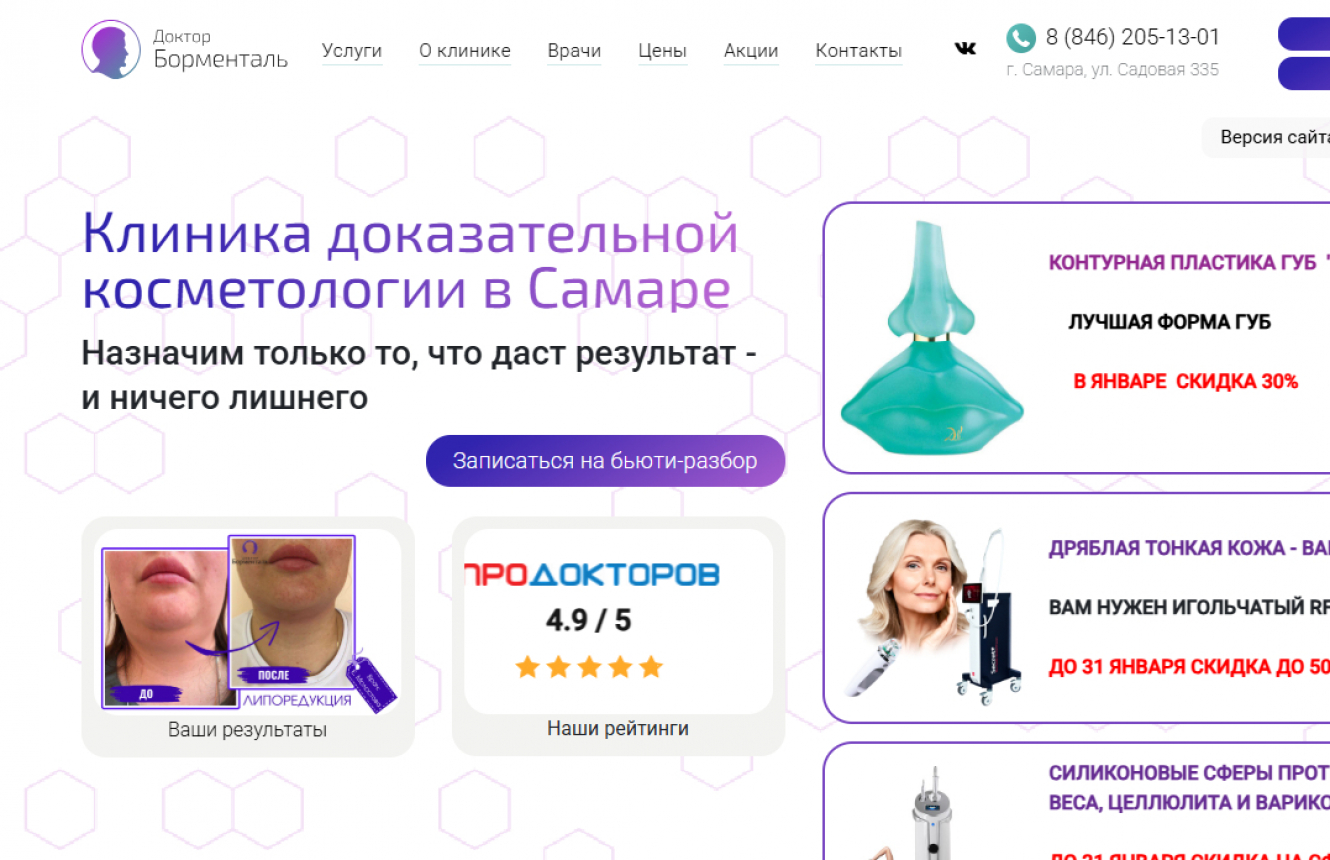Click the five gold stars rating
Image resolution: width=1330 pixels, height=860 pixels.
tap(589, 666)
